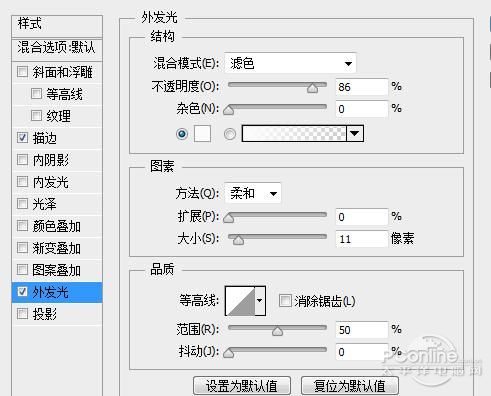The height and width of the screenshot is (396, 491).
Task: Enable the 渐变叠加 checkbox
Action: pos(22,248)
